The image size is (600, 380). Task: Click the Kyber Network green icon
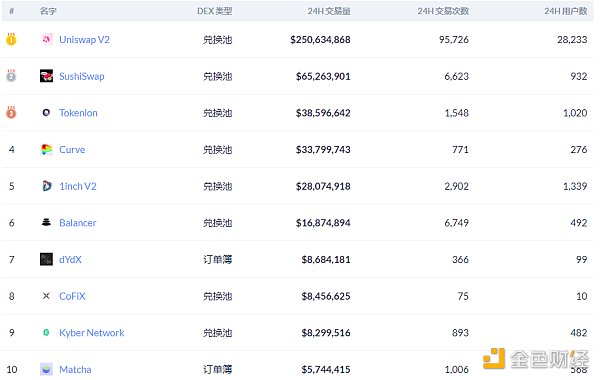46,333
